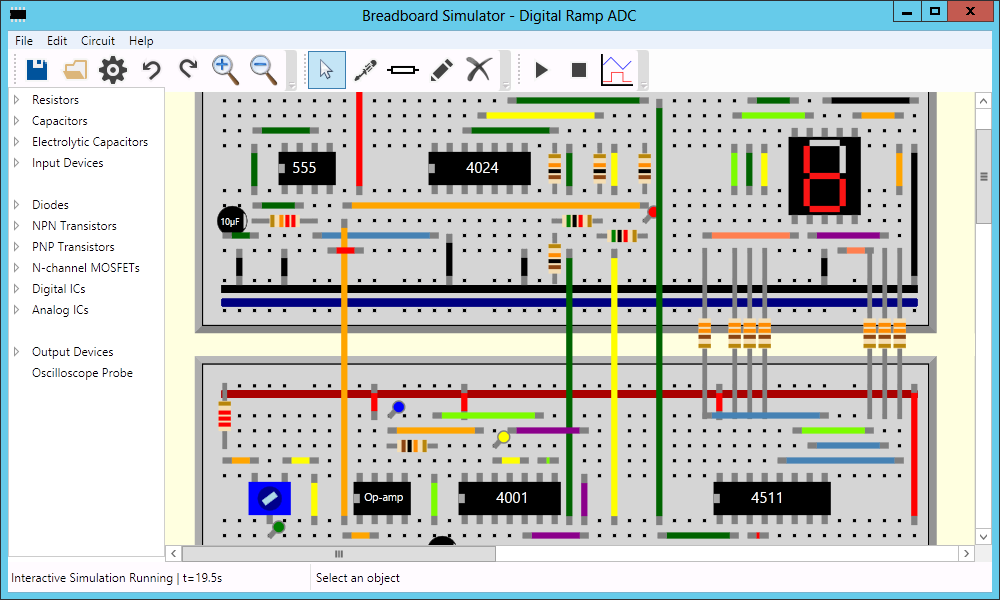This screenshot has height=600, width=1000.
Task: Open the Edit menu
Action: pyautogui.click(x=57, y=41)
